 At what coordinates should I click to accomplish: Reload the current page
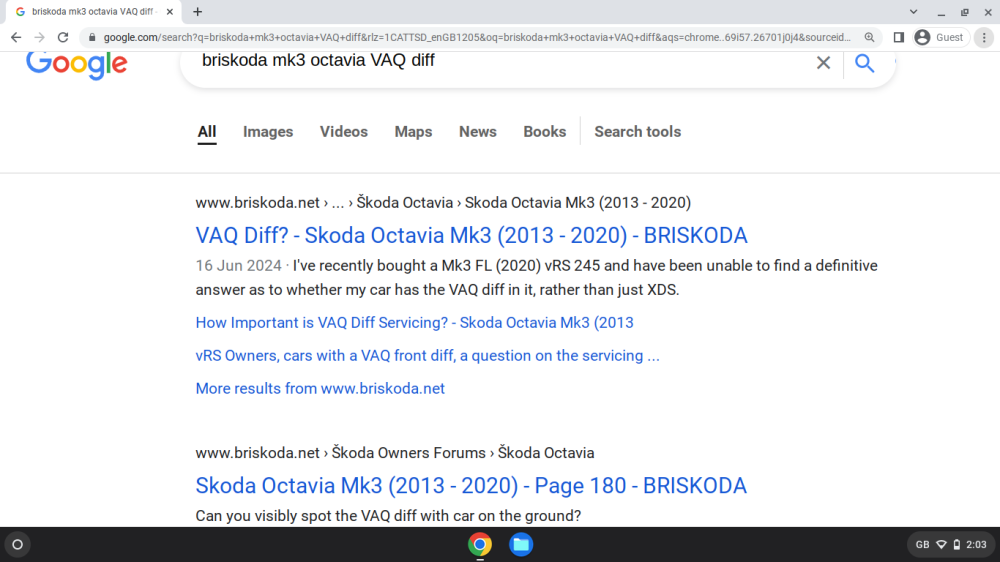[62, 38]
